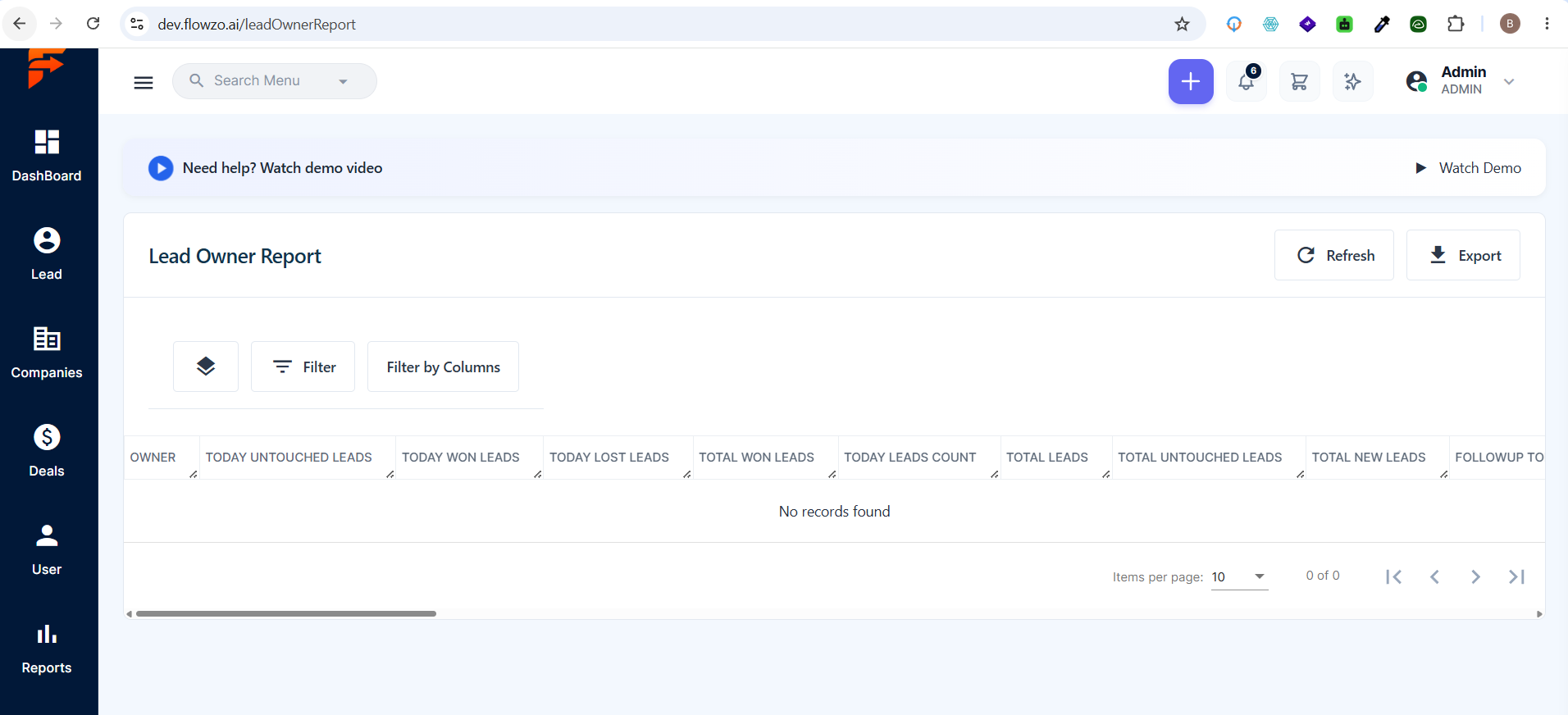The width and height of the screenshot is (1568, 715).
Task: Bookmark this page with the star icon
Action: 1182,24
